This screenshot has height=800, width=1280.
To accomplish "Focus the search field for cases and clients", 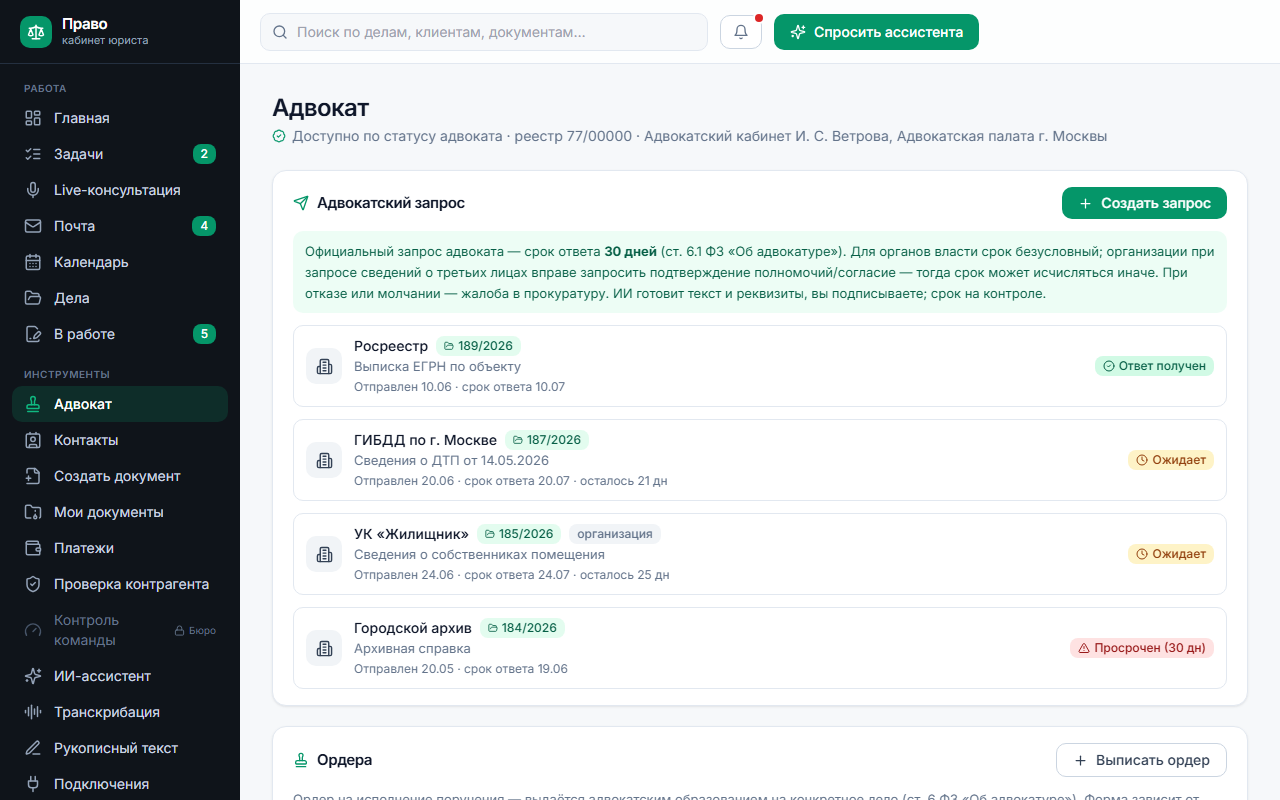I will [484, 32].
